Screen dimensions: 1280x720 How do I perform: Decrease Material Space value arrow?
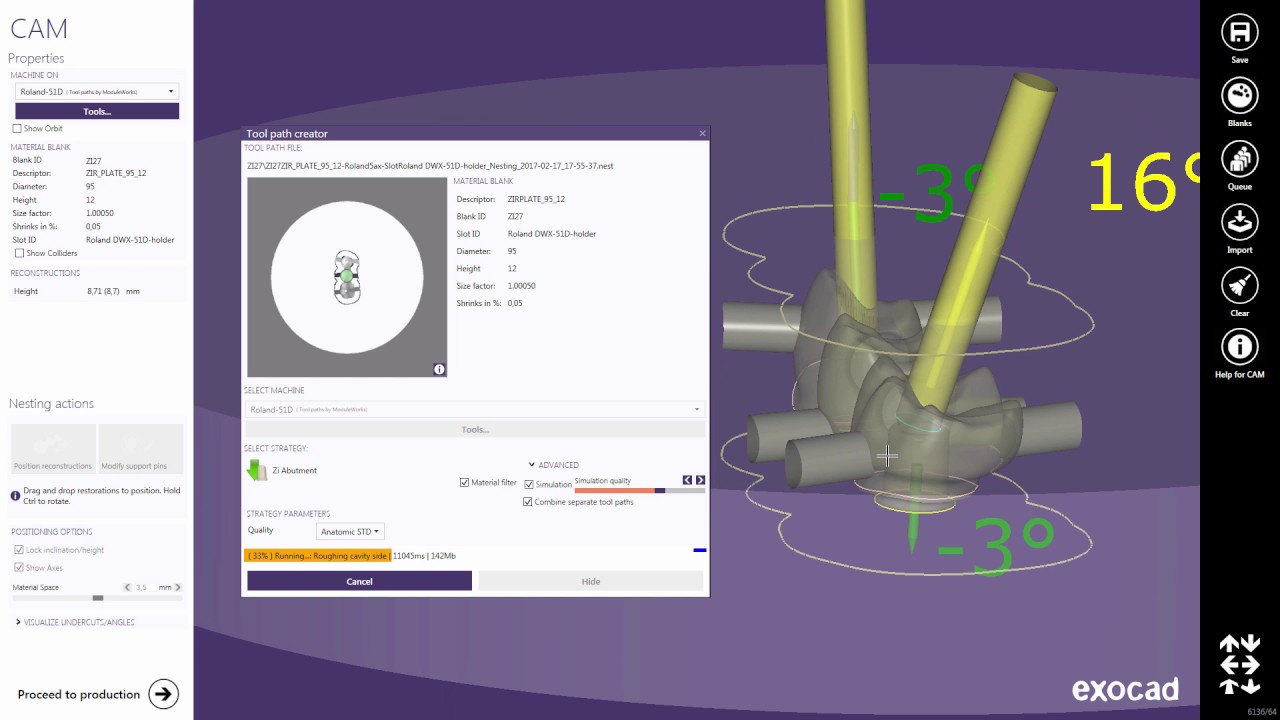(127, 587)
